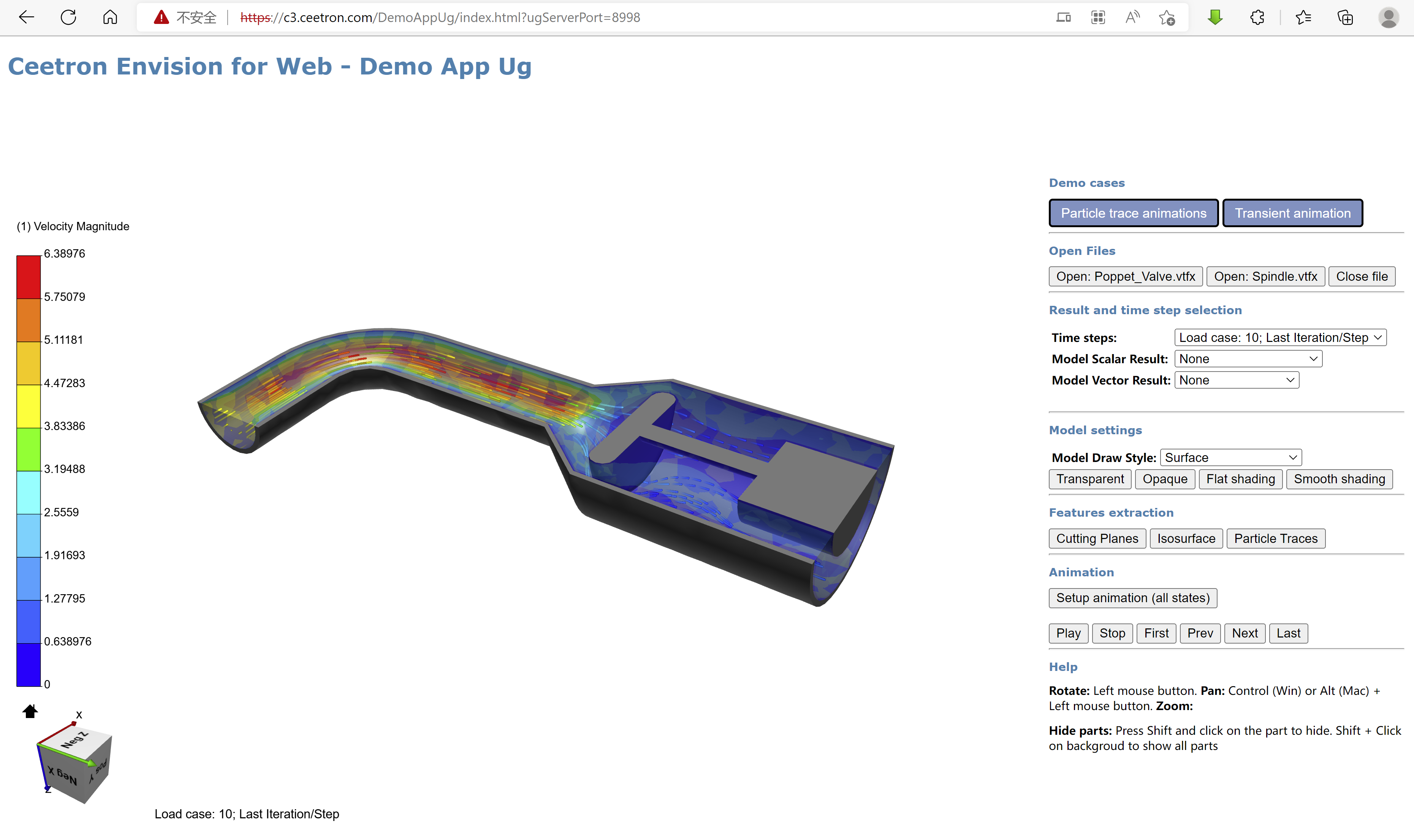Click the Neg Z face of navigation cube

(x=76, y=740)
